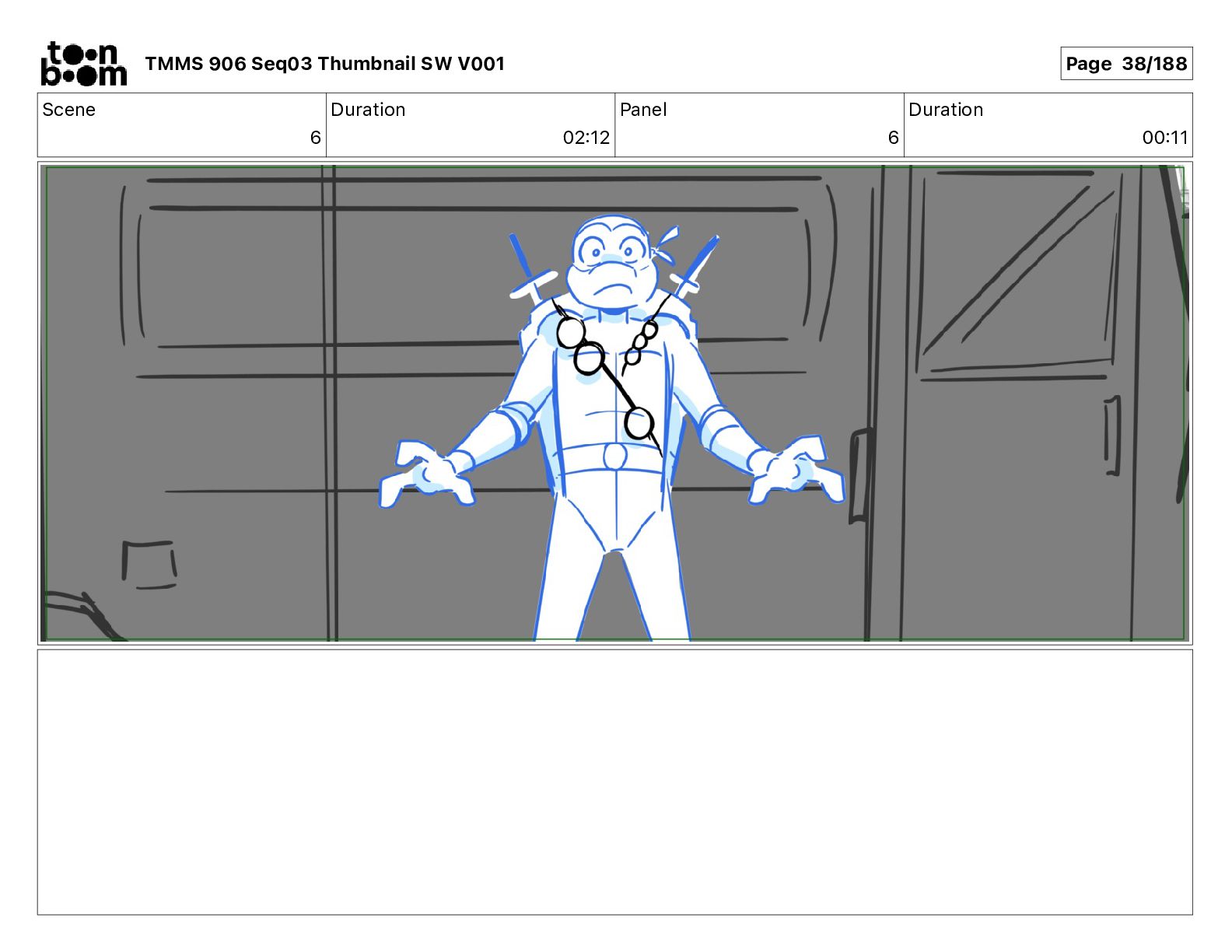Screen dimensions: 1232x952
Task: Click the panel duration value 00:11
Action: point(1165,138)
